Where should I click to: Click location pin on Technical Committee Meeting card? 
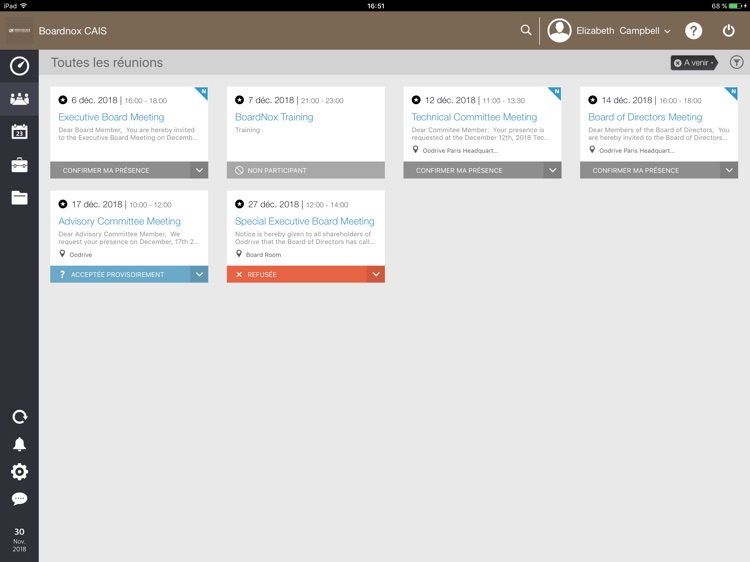(416, 150)
